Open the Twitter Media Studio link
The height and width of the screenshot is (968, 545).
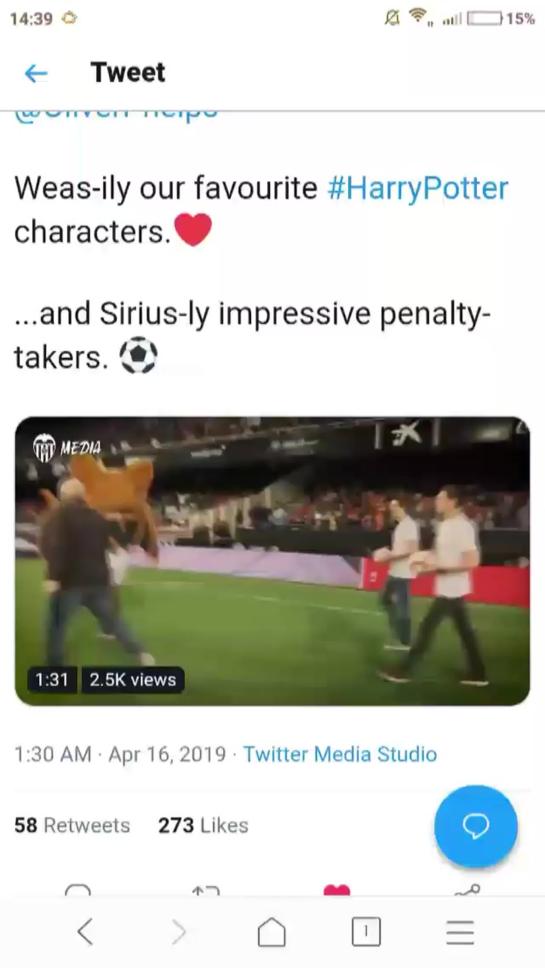(x=340, y=754)
